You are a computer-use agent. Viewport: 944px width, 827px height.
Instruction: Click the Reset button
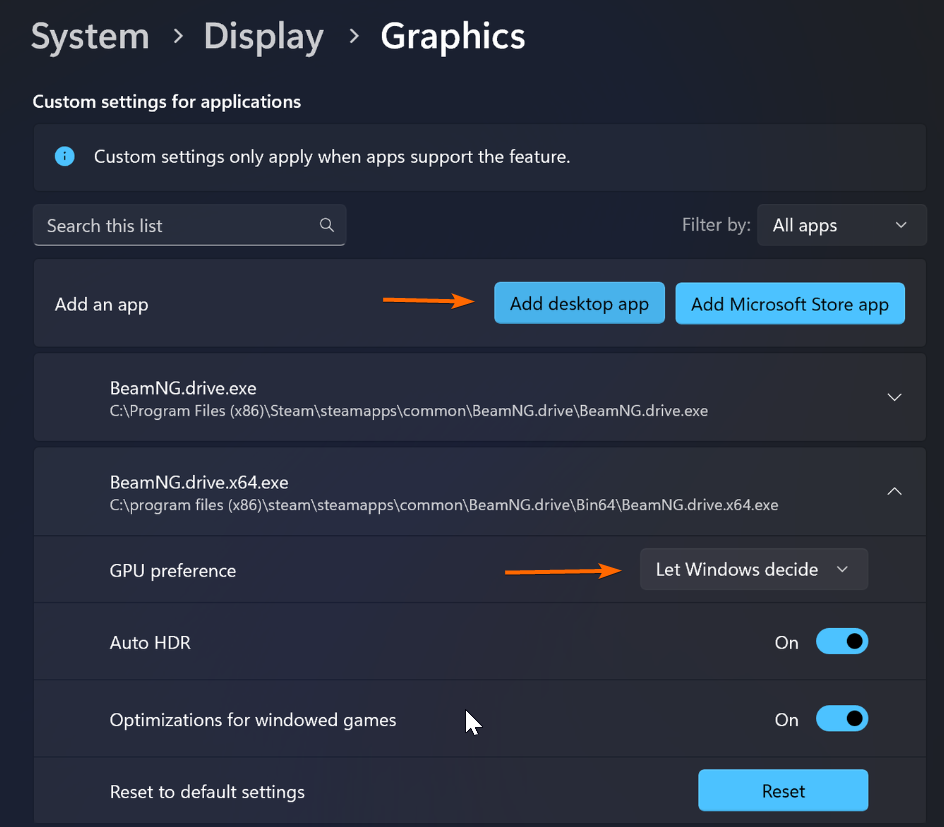point(783,790)
